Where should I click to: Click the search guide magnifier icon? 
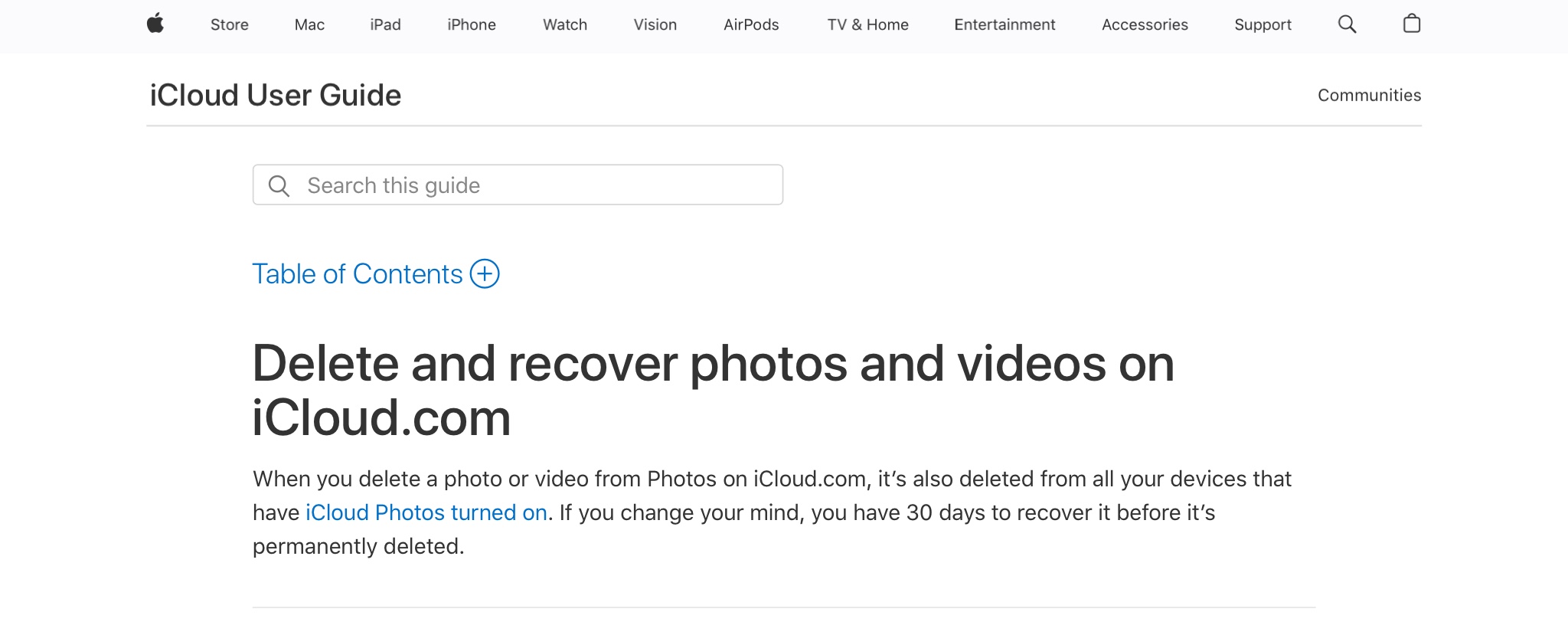tap(279, 185)
